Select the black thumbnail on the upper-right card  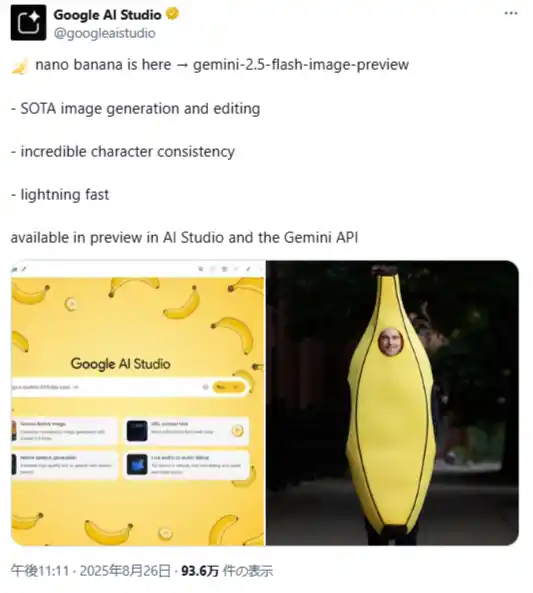coord(137,431)
